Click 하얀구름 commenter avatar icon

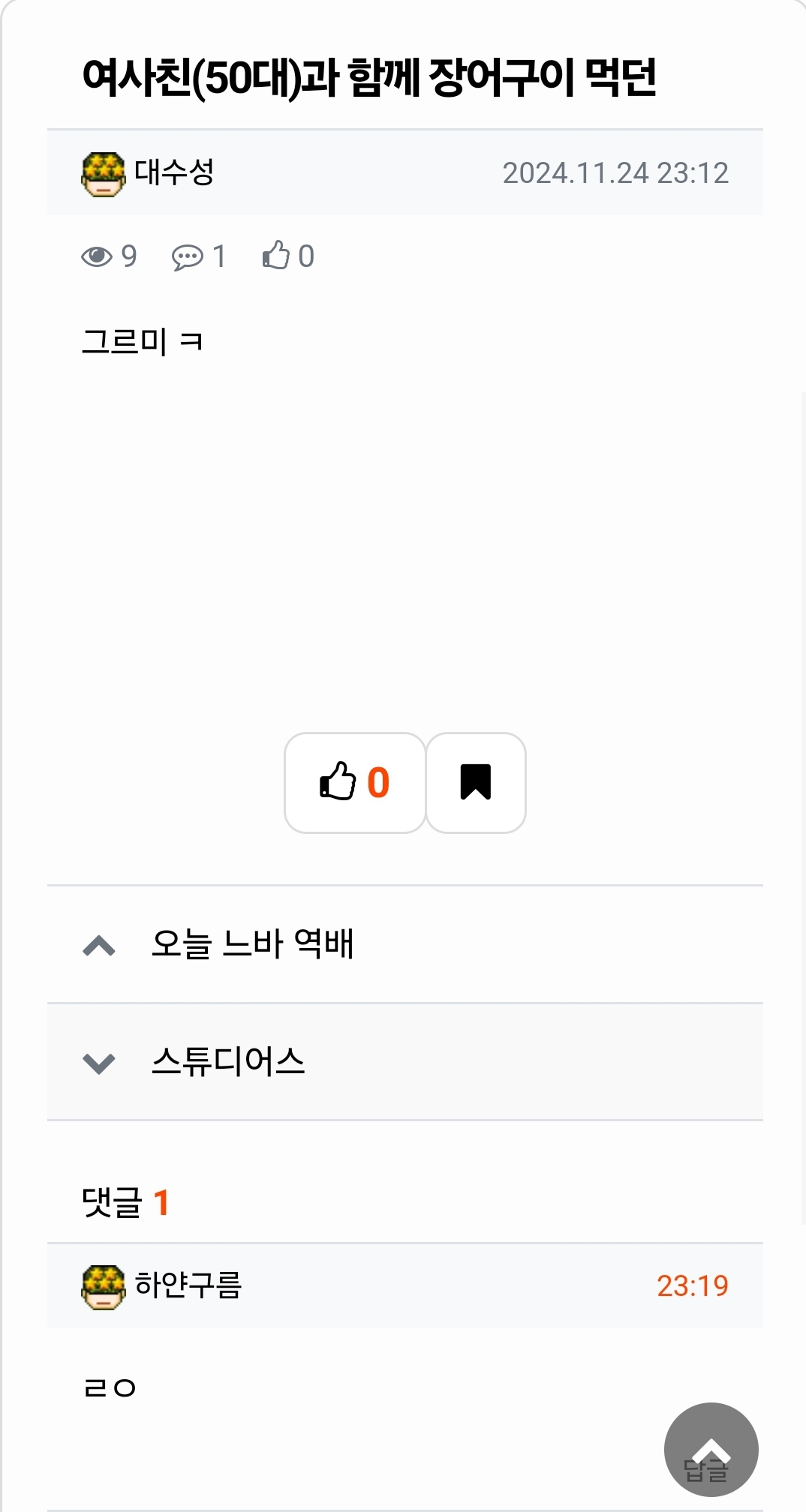(103, 1287)
